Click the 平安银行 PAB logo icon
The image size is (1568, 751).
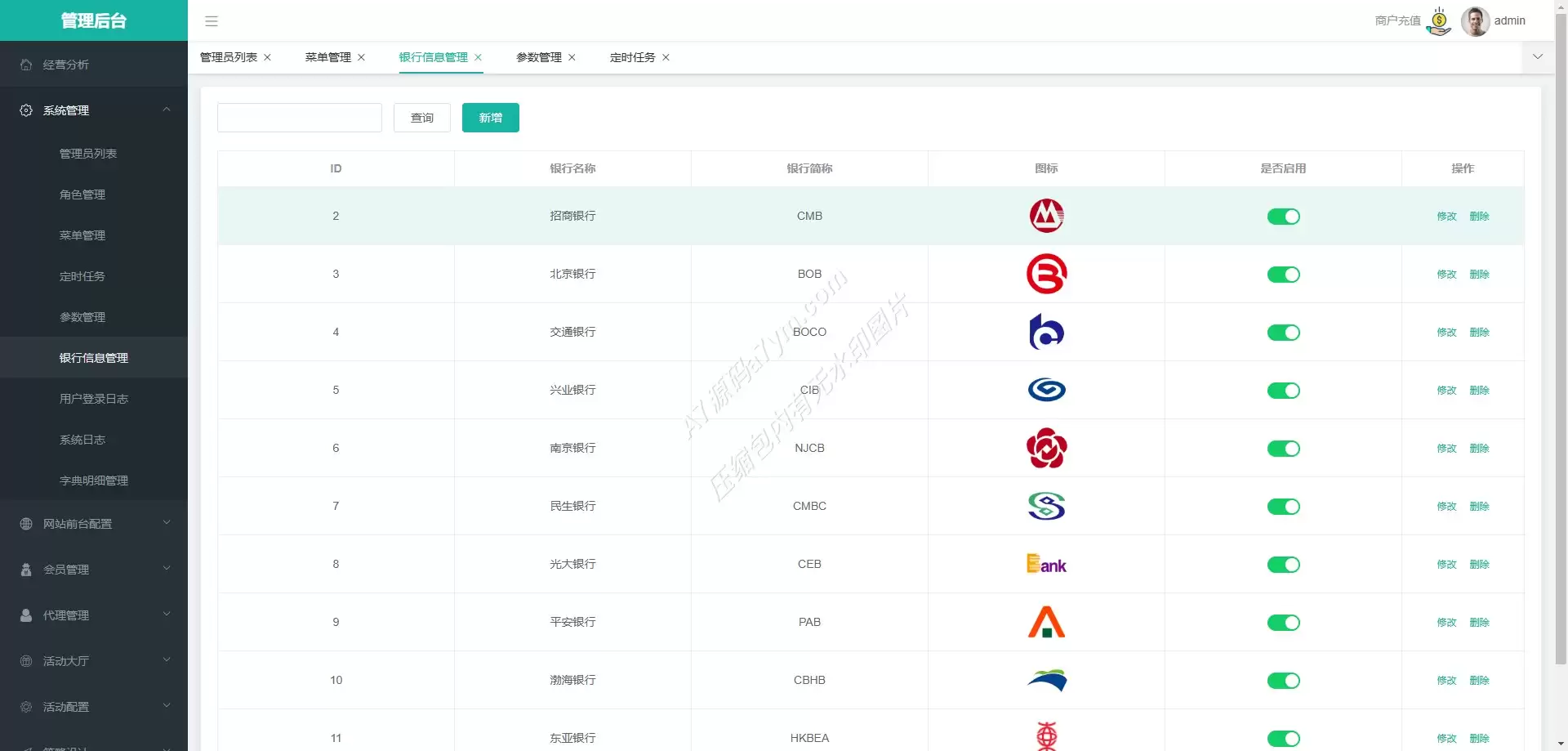1046,623
